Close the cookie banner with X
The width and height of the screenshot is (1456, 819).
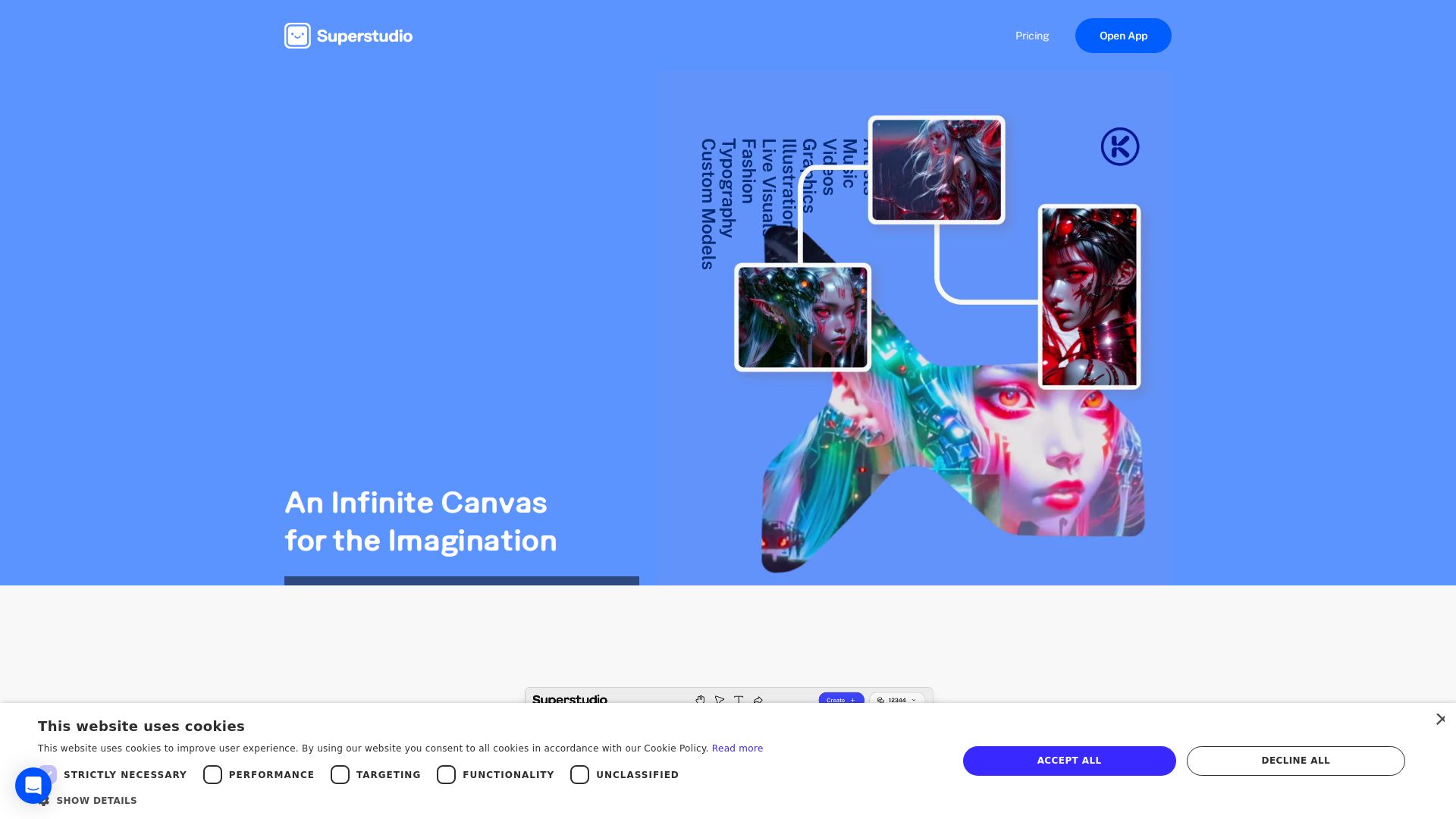(1440, 719)
